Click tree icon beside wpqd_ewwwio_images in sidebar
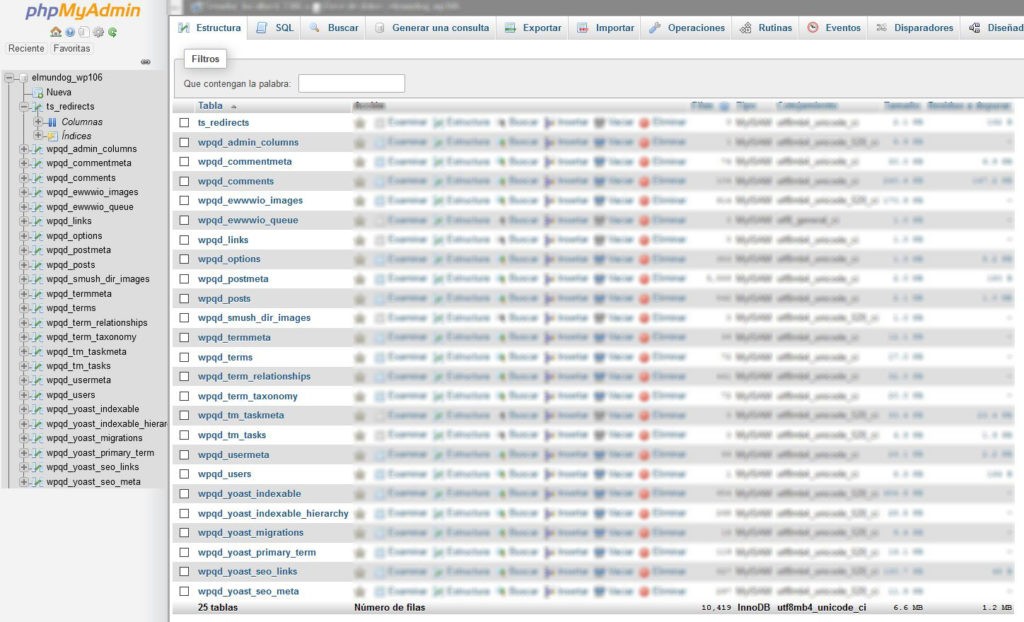The image size is (1024, 622). (x=37, y=192)
